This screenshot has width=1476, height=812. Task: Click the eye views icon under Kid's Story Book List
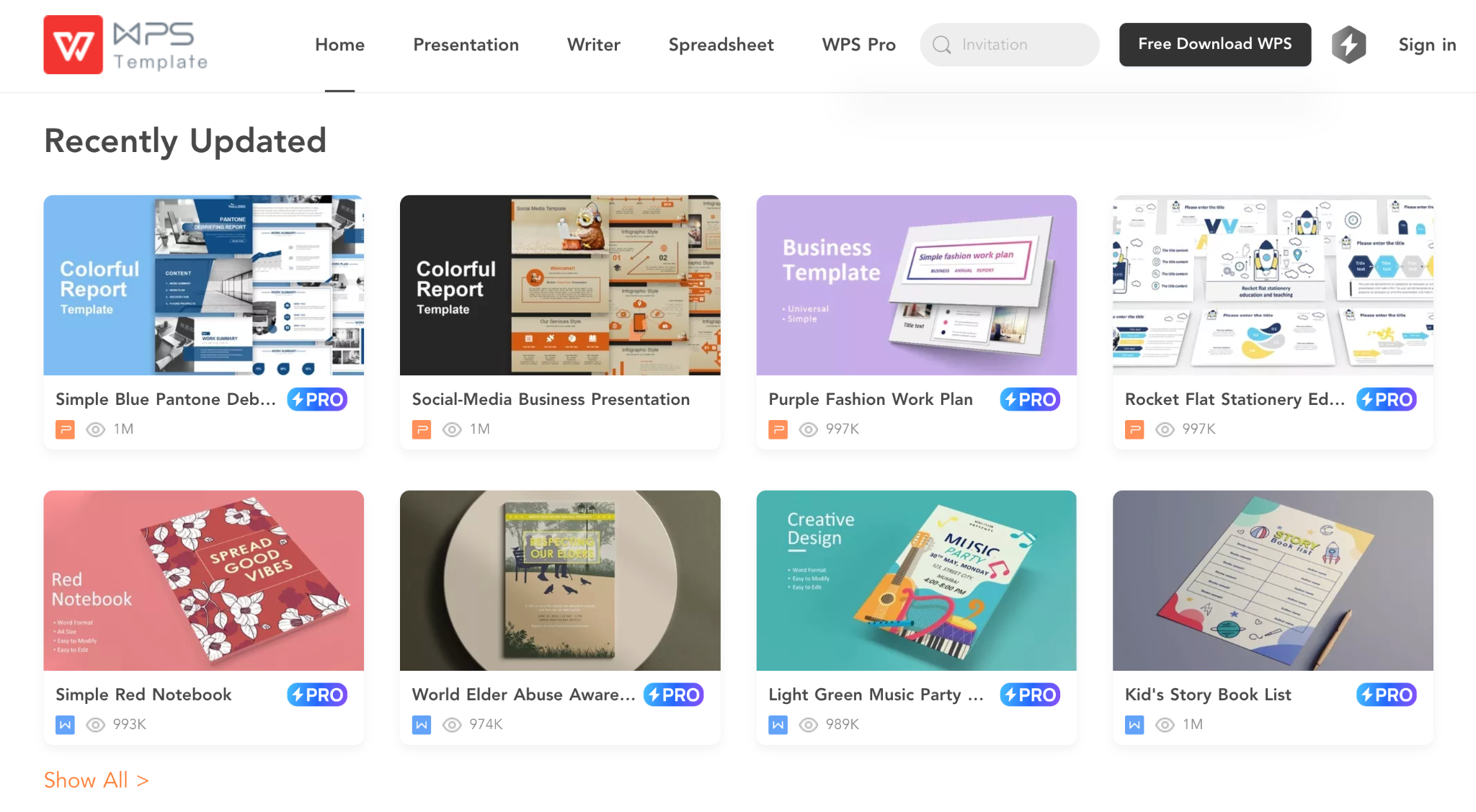[1165, 725]
